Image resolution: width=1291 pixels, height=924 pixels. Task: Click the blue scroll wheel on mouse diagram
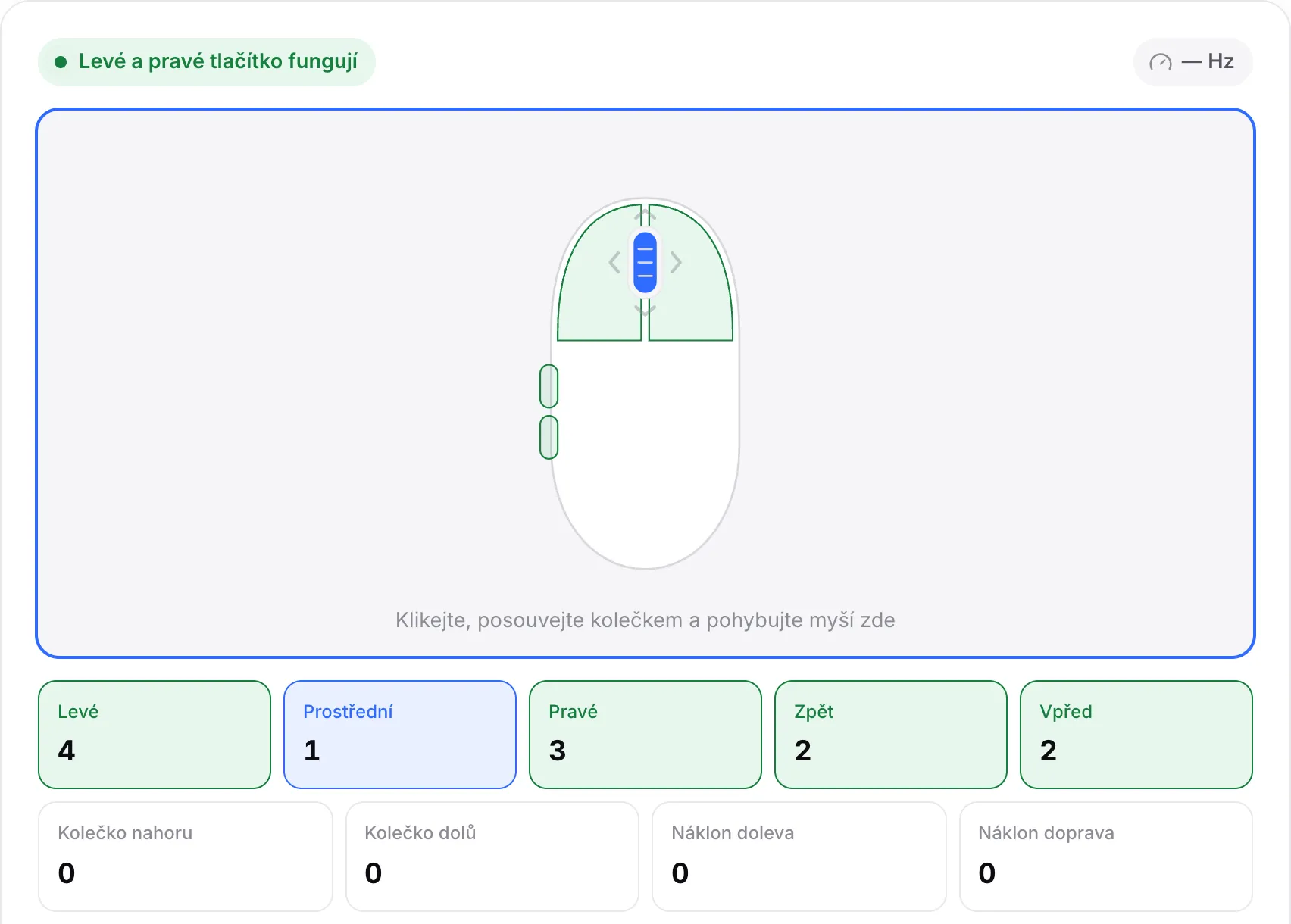tap(645, 263)
